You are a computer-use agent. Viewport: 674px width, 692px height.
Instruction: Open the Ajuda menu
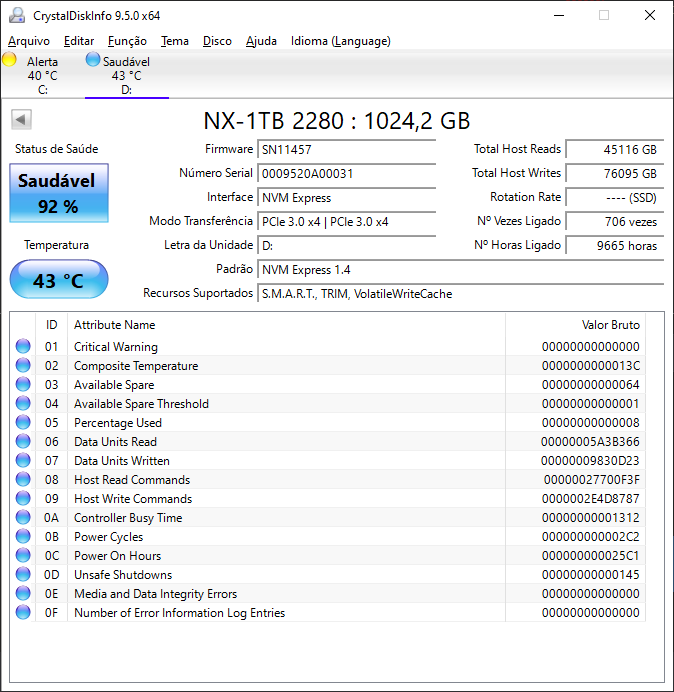[x=261, y=41]
